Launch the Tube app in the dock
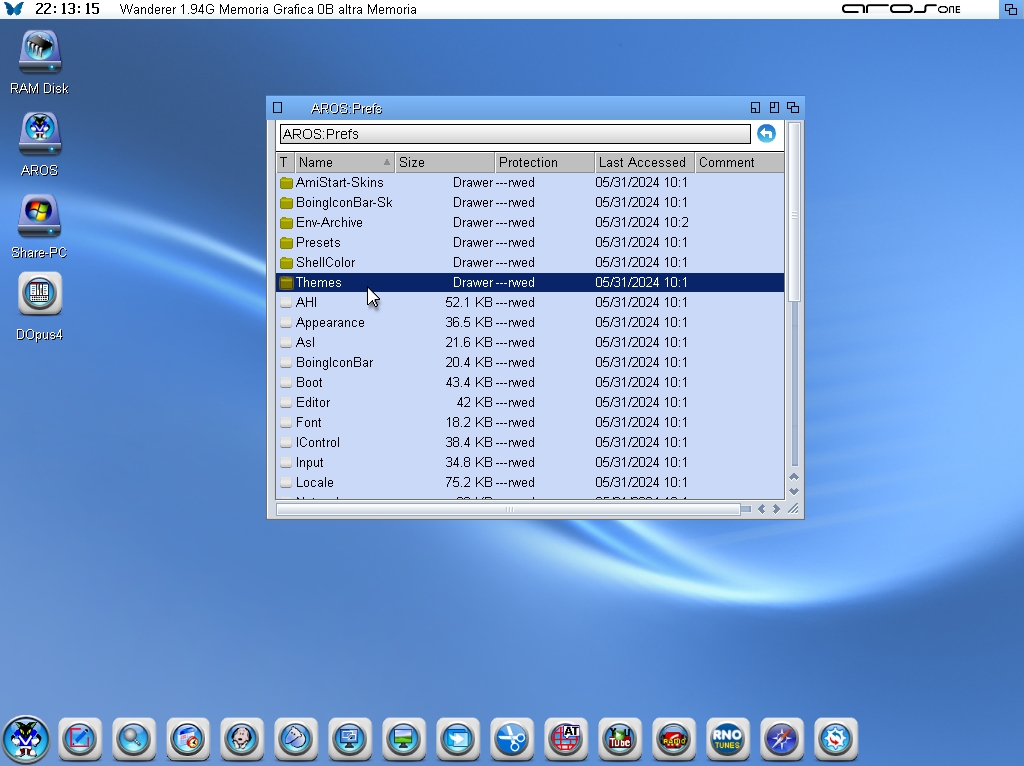Viewport: 1024px width, 766px height. point(619,740)
